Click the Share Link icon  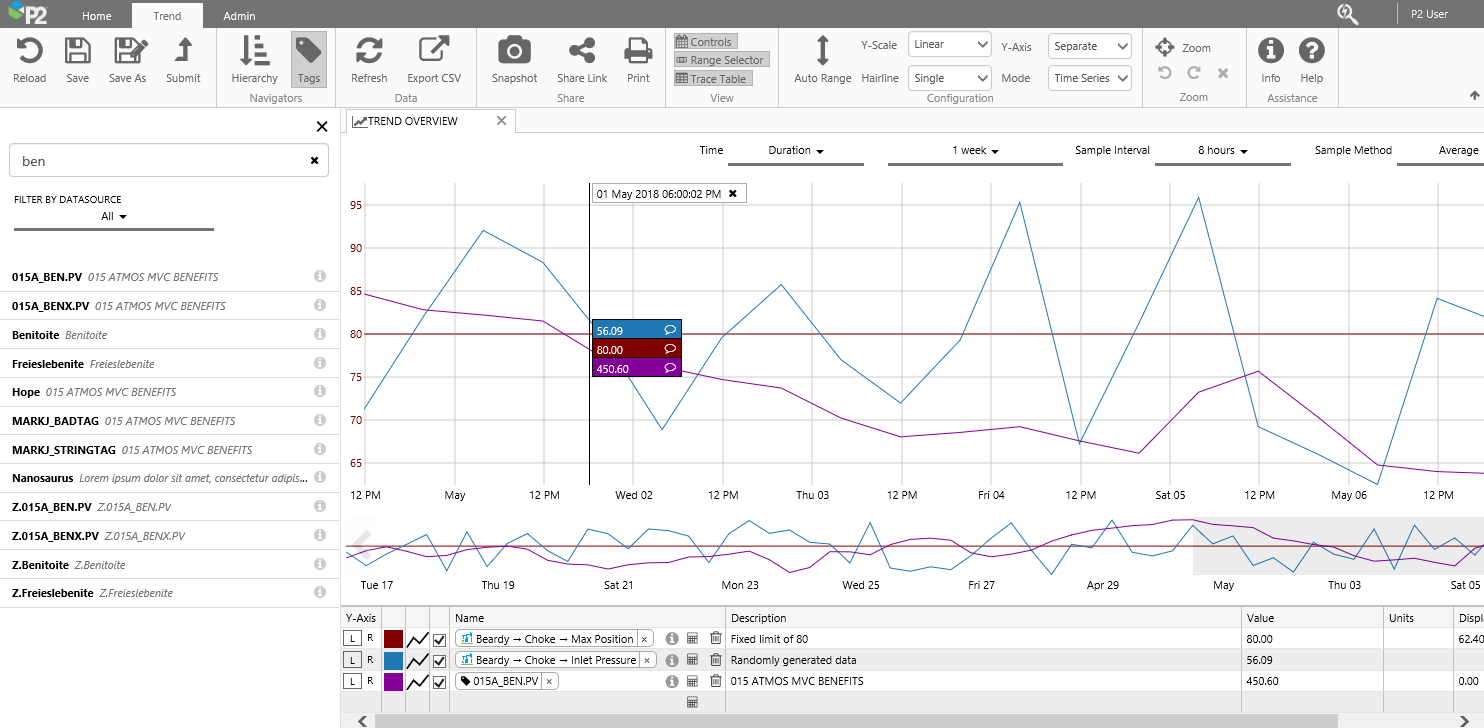(x=582, y=51)
